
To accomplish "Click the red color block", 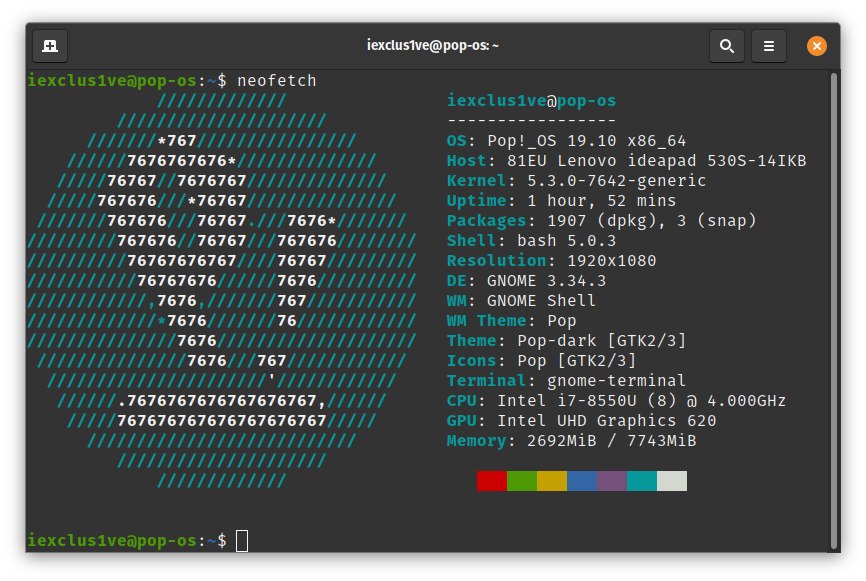I will pyautogui.click(x=492, y=481).
